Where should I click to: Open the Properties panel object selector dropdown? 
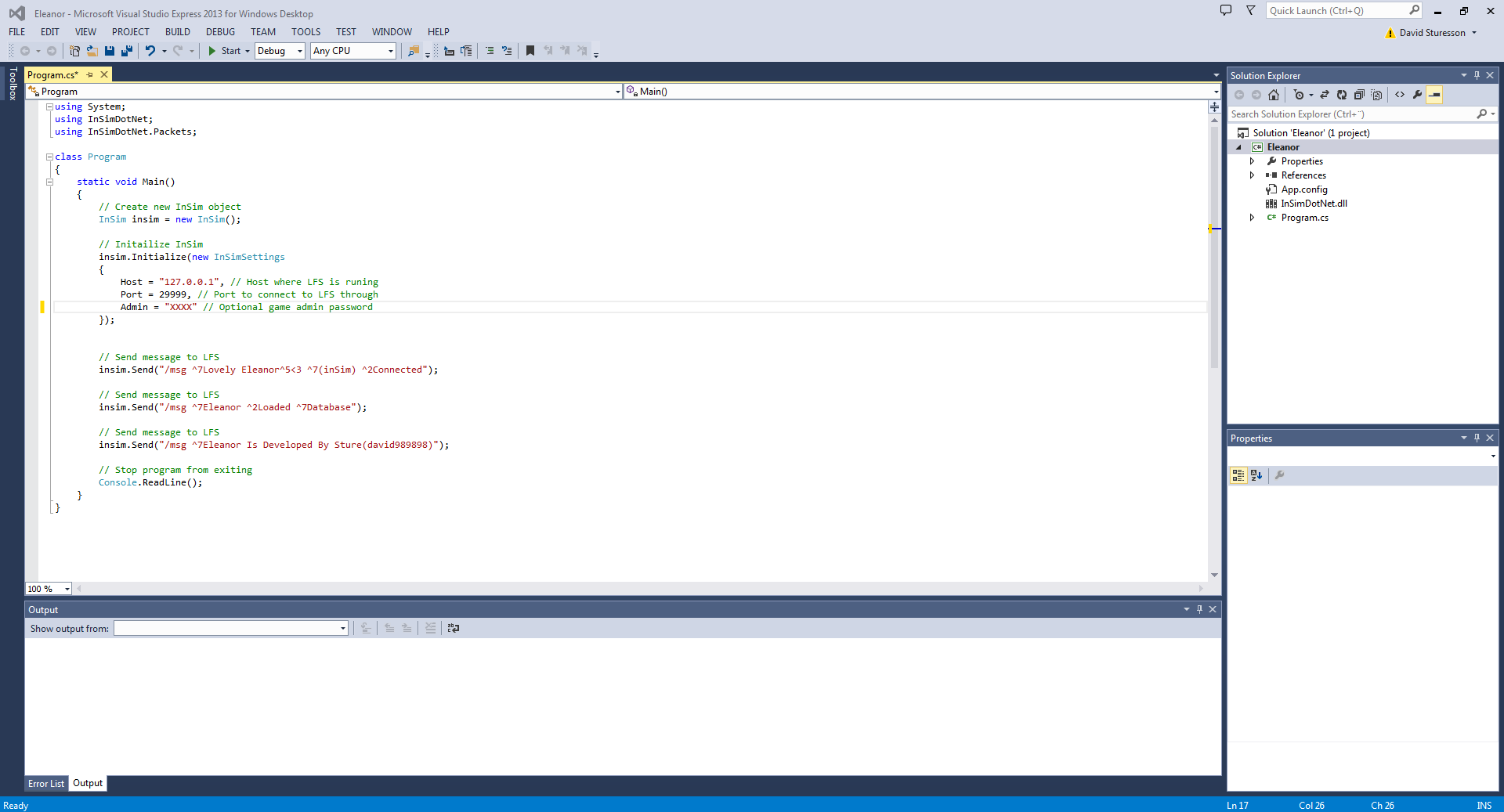[1492, 456]
